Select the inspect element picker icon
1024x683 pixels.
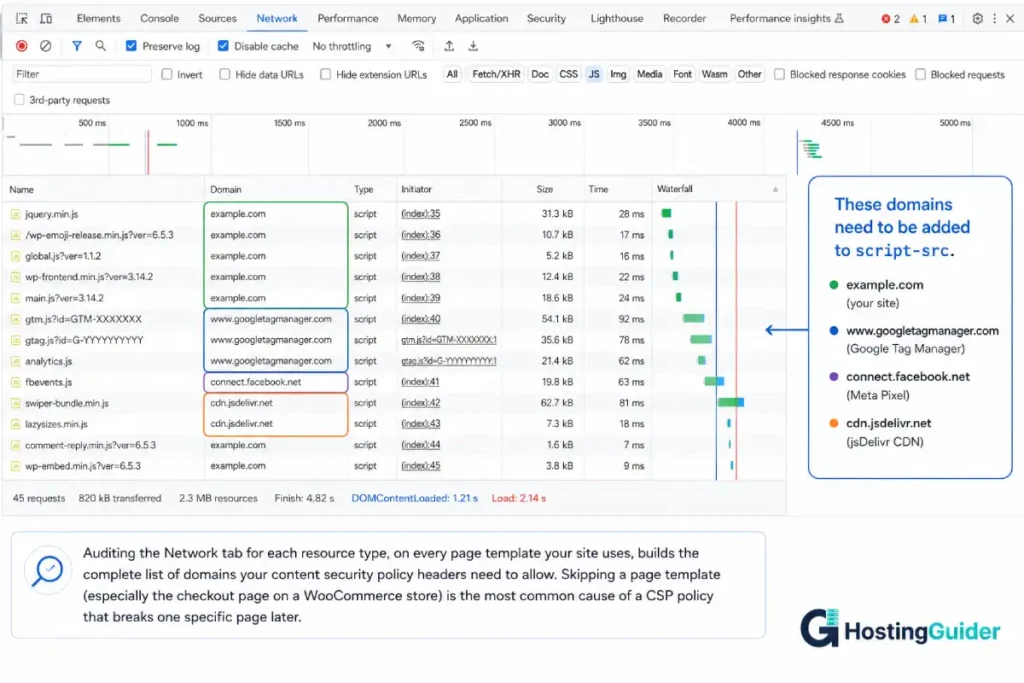22,18
